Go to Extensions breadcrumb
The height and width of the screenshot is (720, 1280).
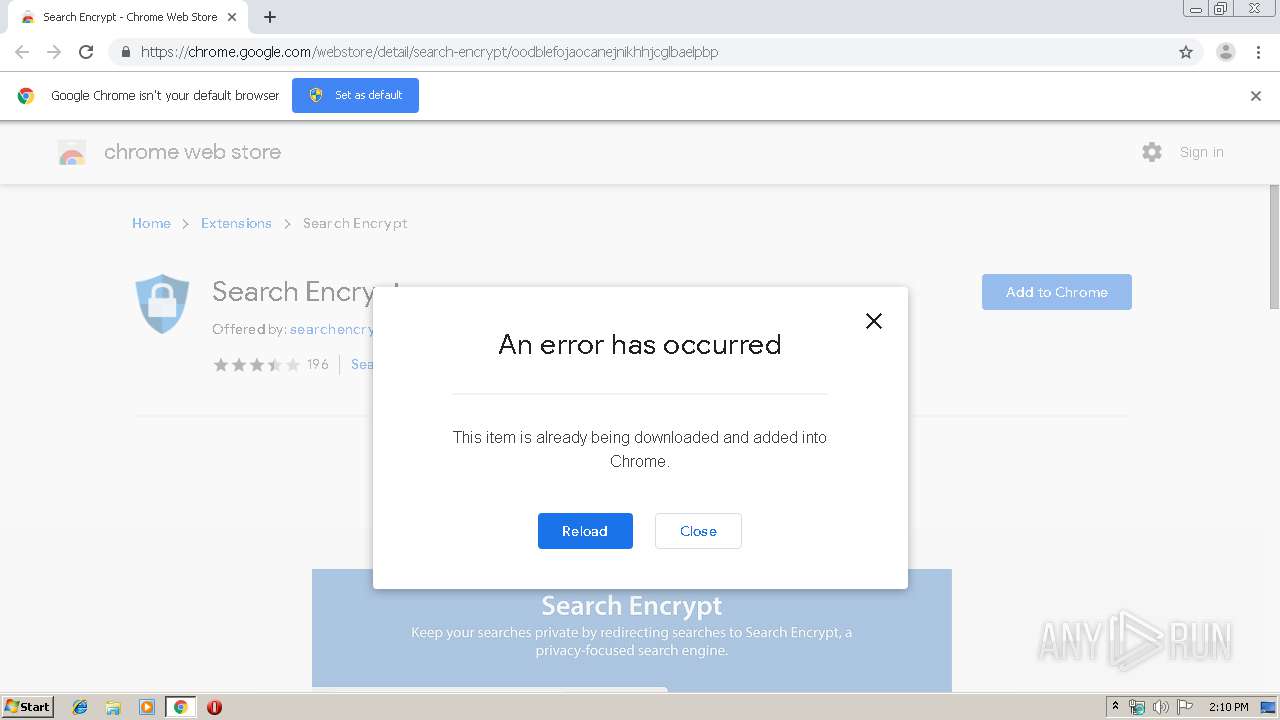236,223
